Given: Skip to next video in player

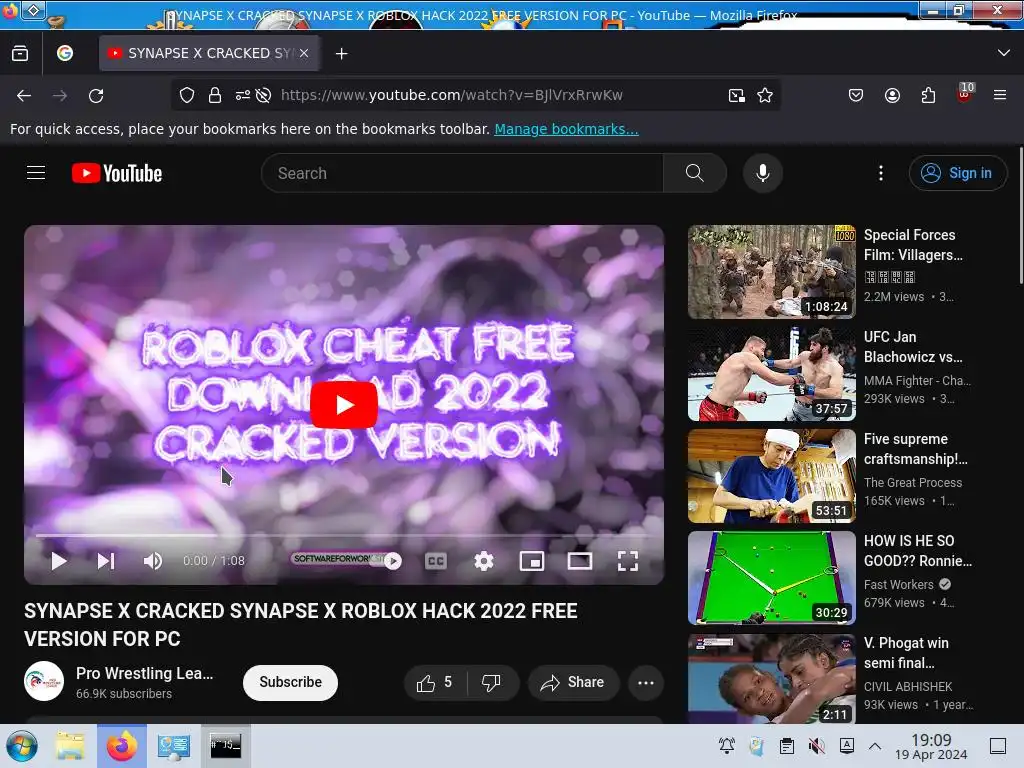Looking at the screenshot, I should coord(106,561).
